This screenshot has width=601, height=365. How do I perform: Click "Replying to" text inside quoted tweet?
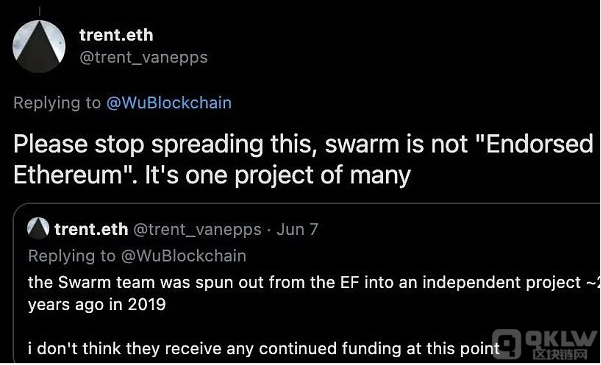click(71, 256)
